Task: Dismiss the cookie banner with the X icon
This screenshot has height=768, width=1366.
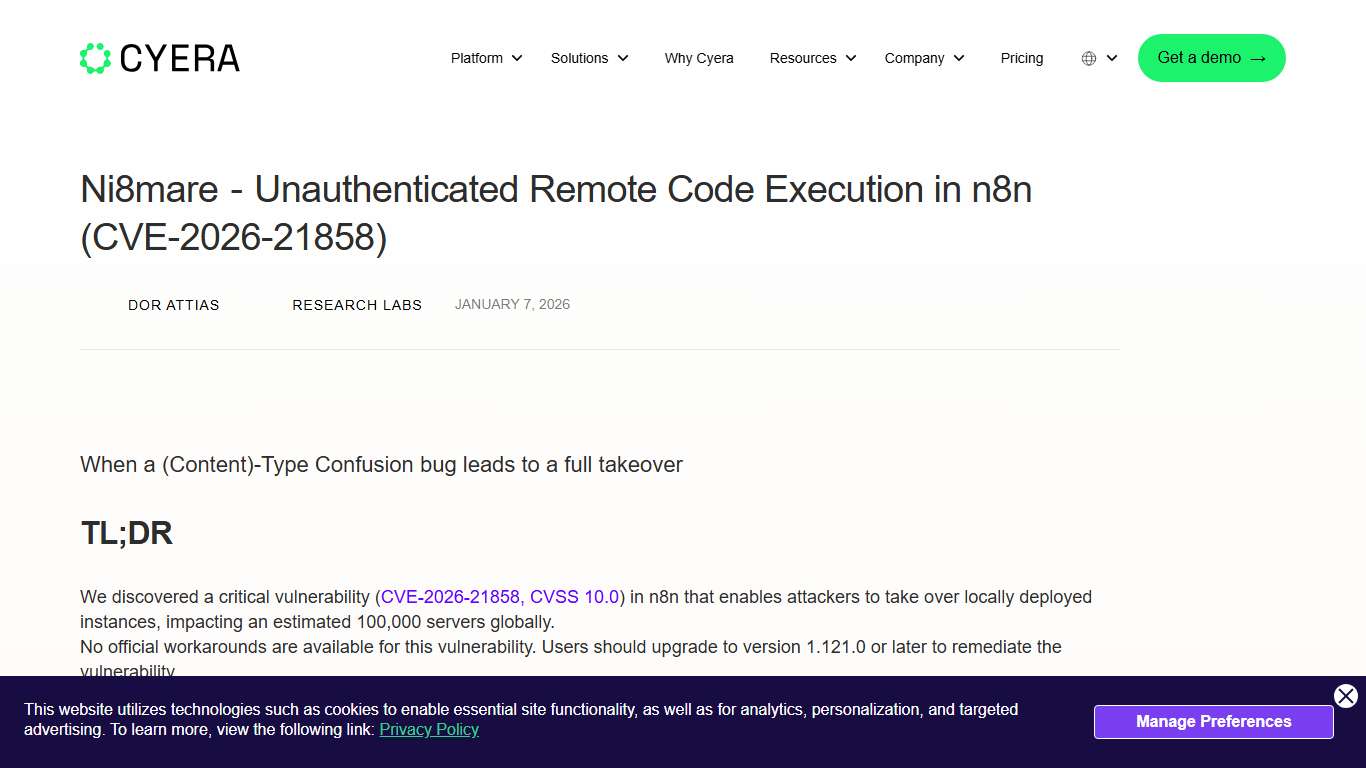Action: pyautogui.click(x=1345, y=696)
